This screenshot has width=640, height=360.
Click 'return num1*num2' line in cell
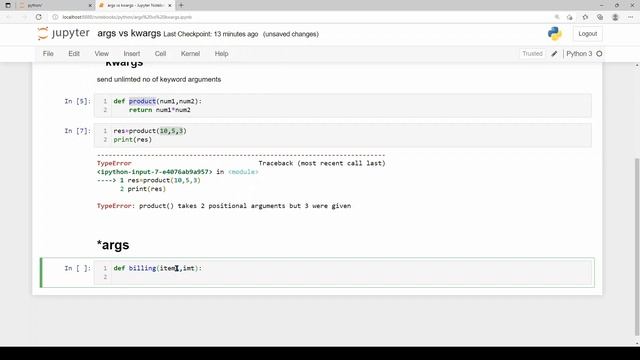[160, 110]
